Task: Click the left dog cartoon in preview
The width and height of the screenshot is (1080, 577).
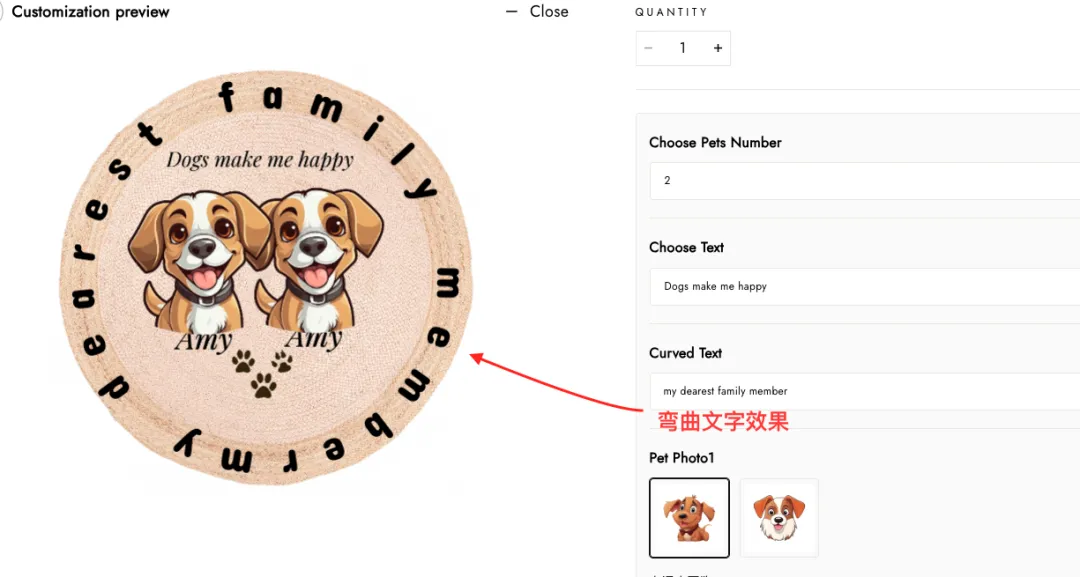Action: click(198, 260)
